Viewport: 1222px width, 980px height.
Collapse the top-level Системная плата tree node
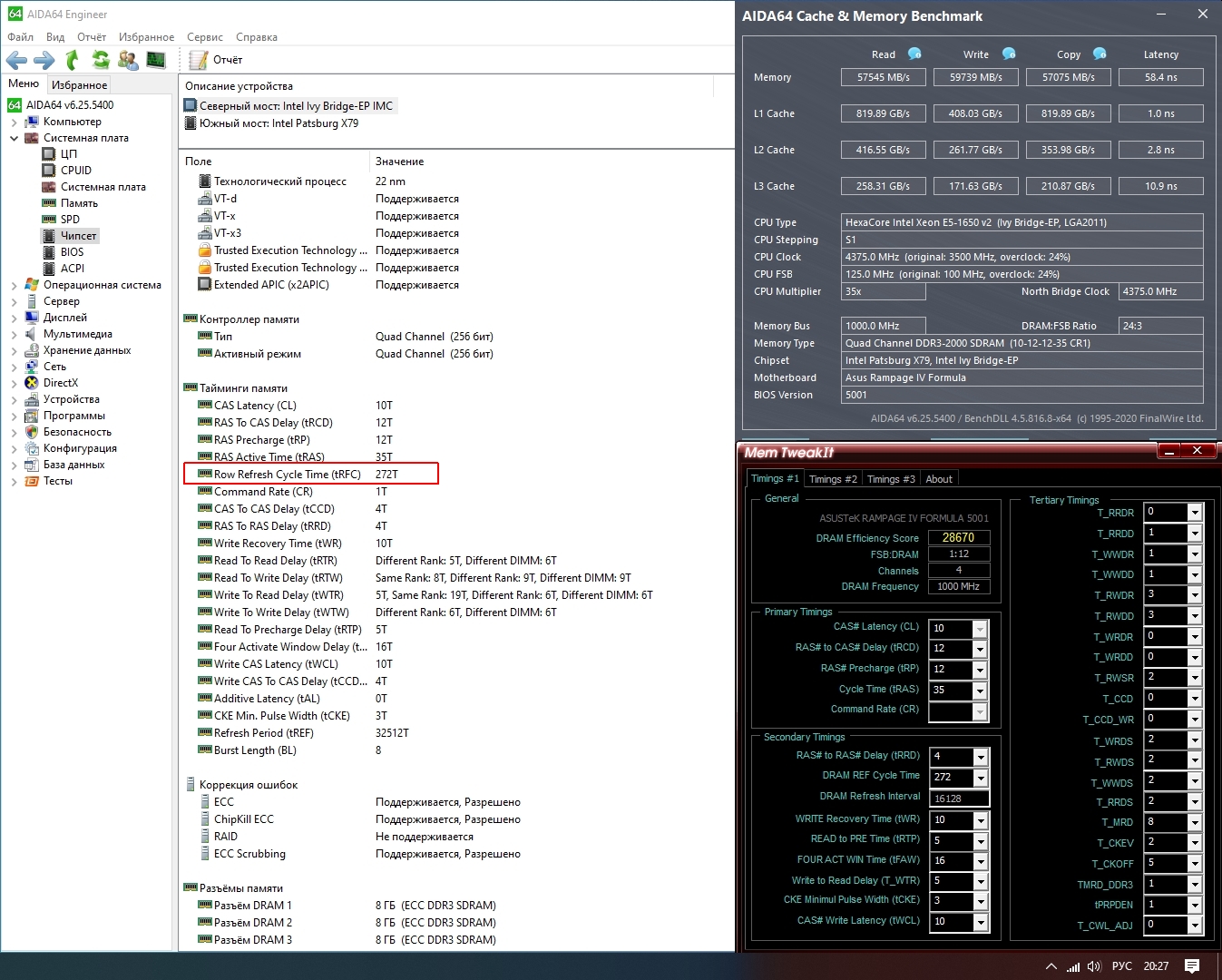(x=14, y=138)
